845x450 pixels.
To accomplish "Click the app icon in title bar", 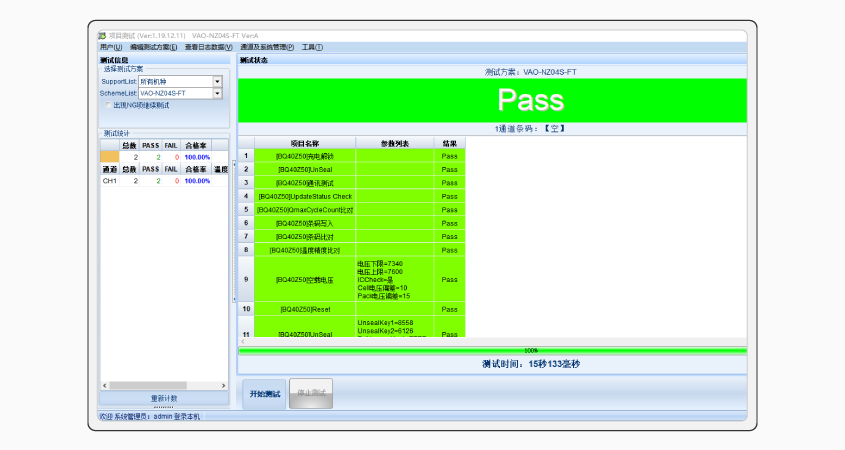I will click(x=102, y=36).
